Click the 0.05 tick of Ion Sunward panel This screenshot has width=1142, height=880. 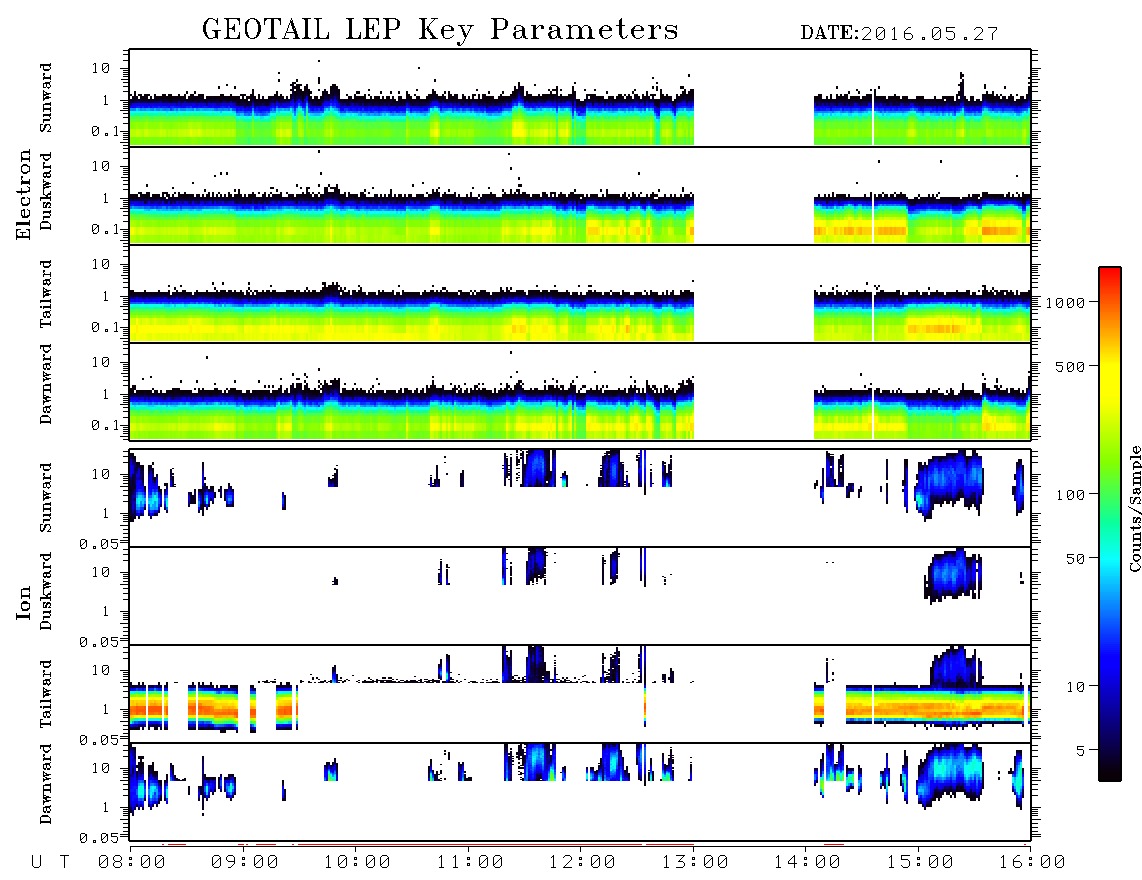coord(98,543)
